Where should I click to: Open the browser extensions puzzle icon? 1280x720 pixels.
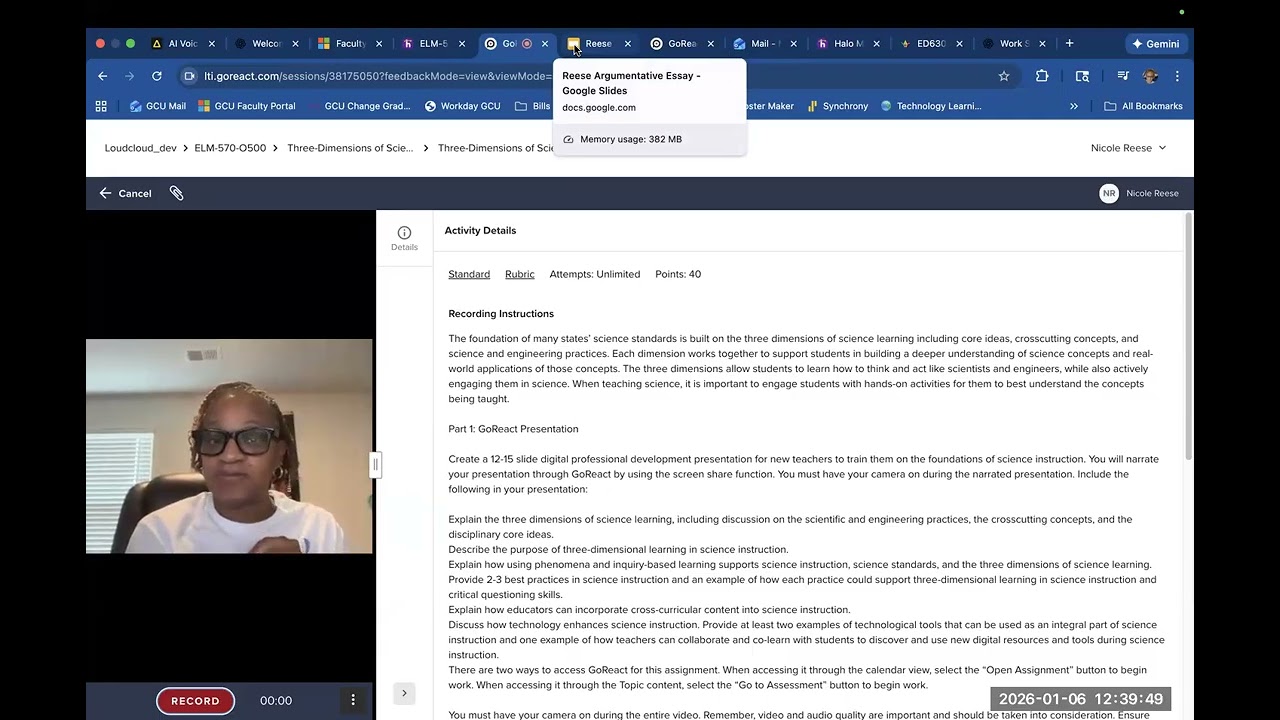[x=1042, y=76]
